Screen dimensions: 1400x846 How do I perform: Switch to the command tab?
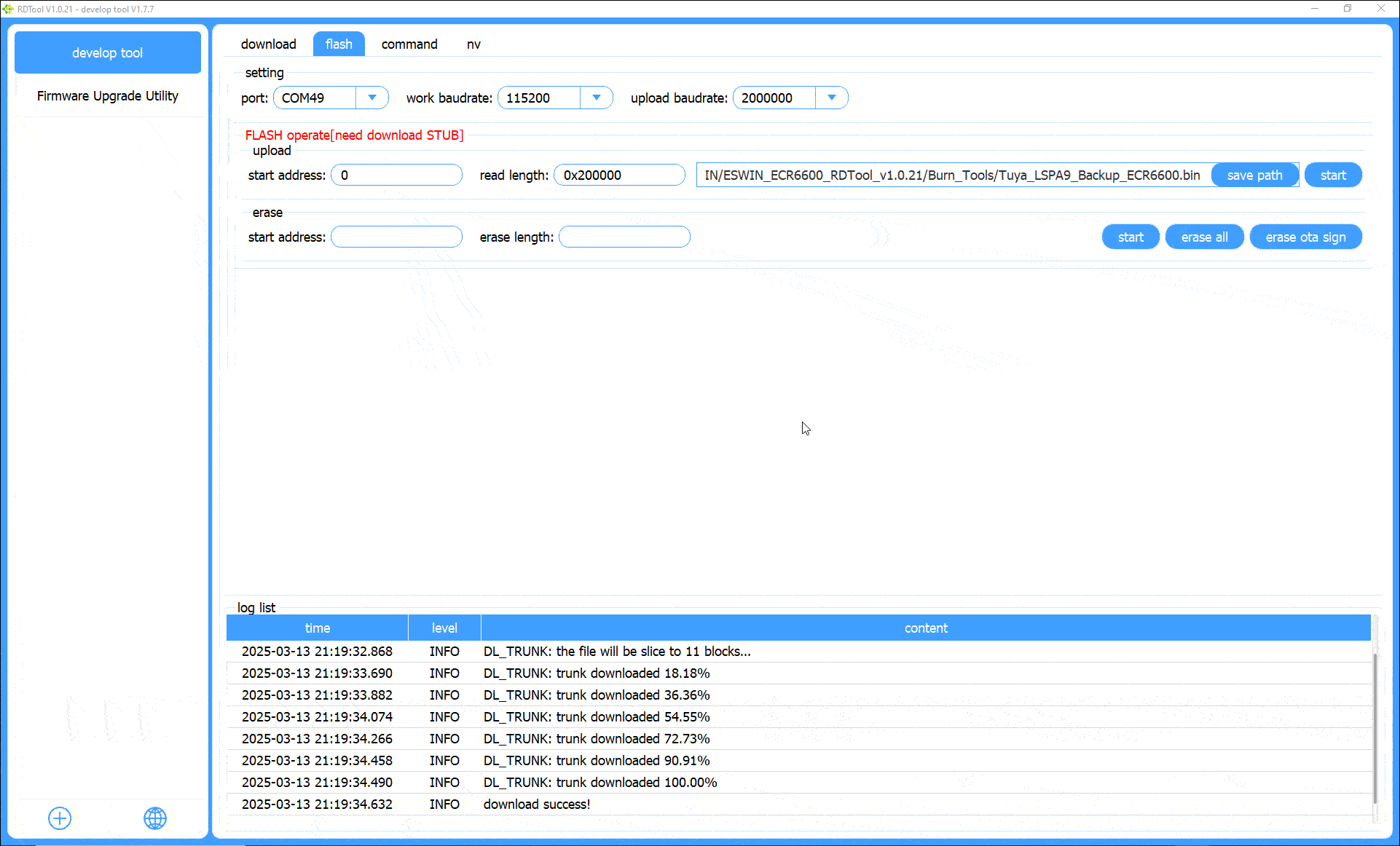pos(409,44)
